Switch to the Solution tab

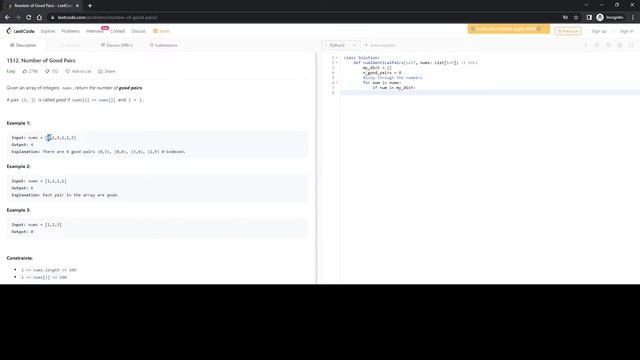coord(70,45)
